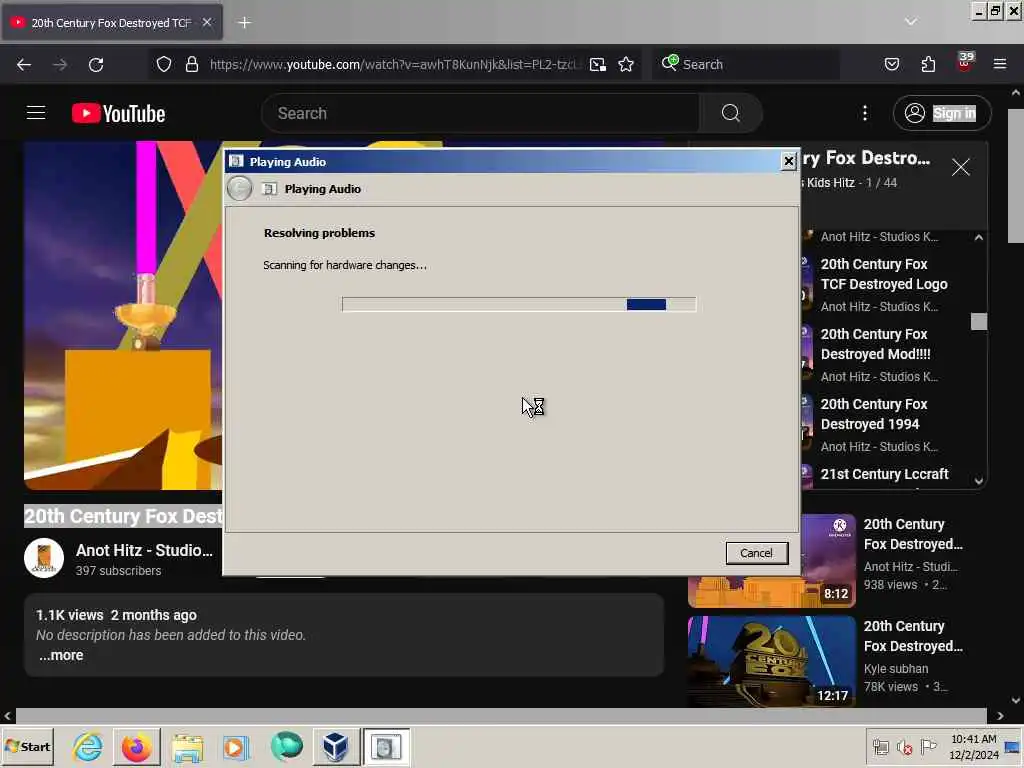
Task: Click the Anot Hitz channel avatar
Action: pyautogui.click(x=44, y=558)
